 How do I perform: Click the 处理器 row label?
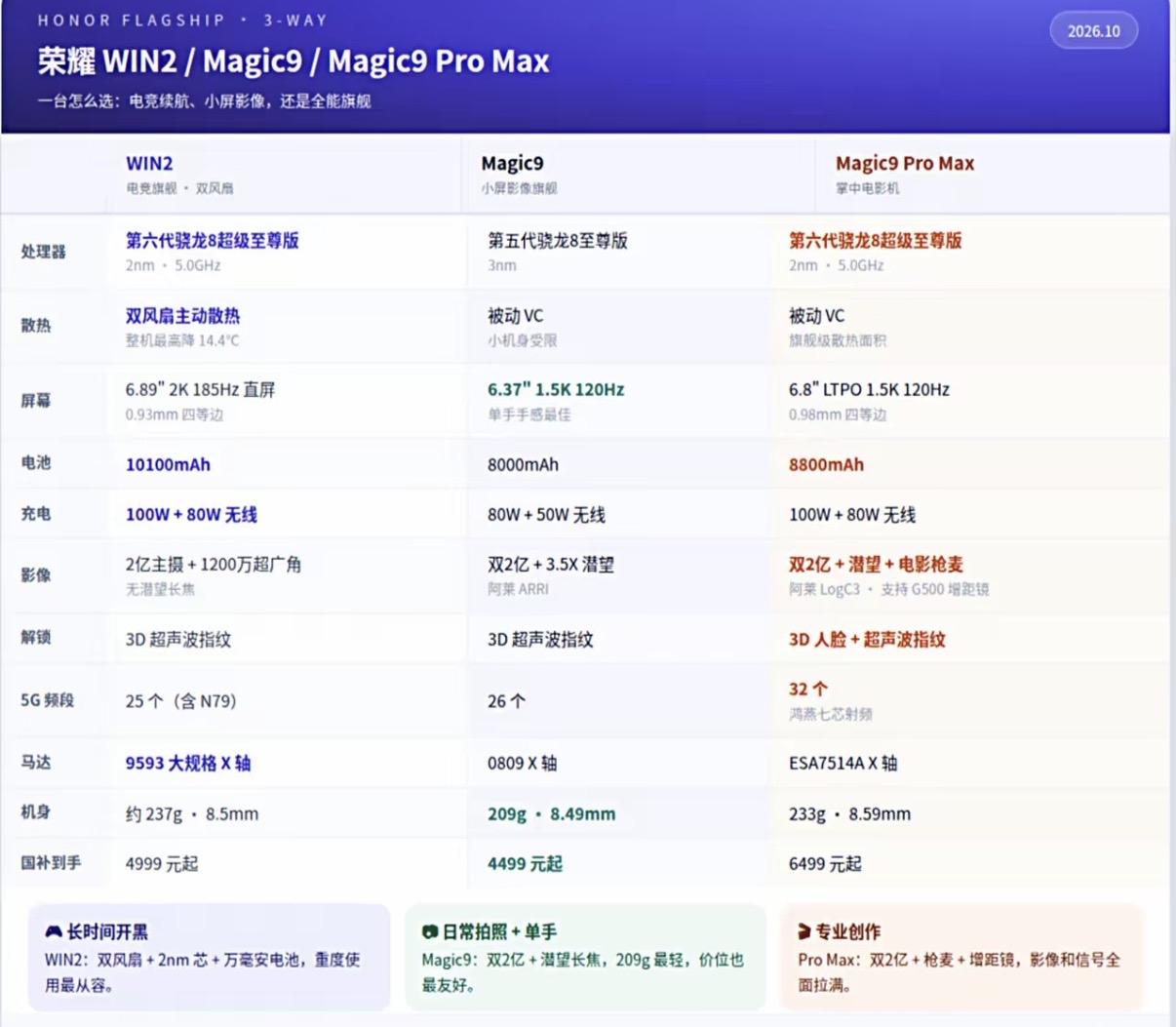[x=44, y=252]
